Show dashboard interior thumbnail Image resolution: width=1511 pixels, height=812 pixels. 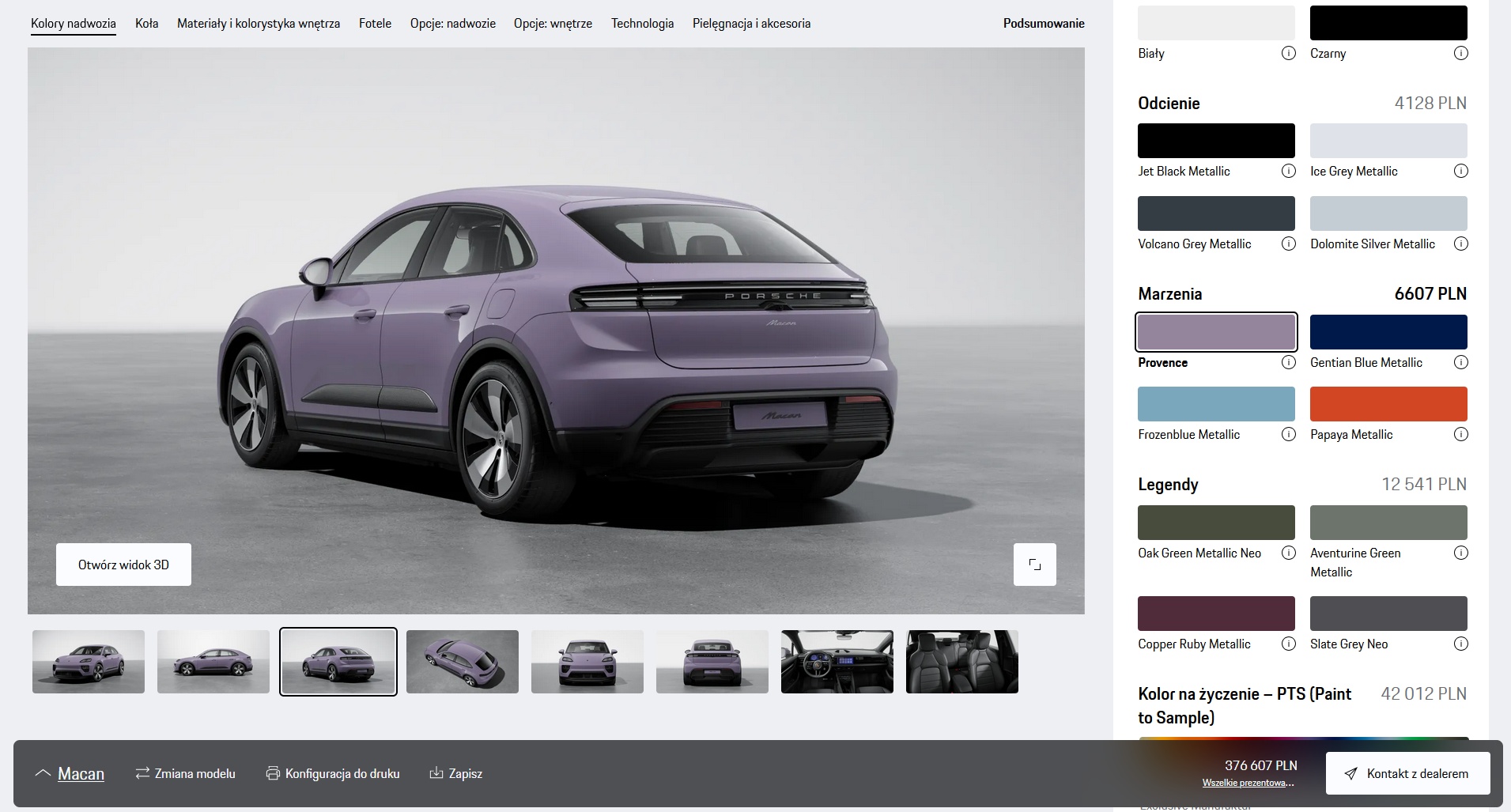click(x=837, y=662)
